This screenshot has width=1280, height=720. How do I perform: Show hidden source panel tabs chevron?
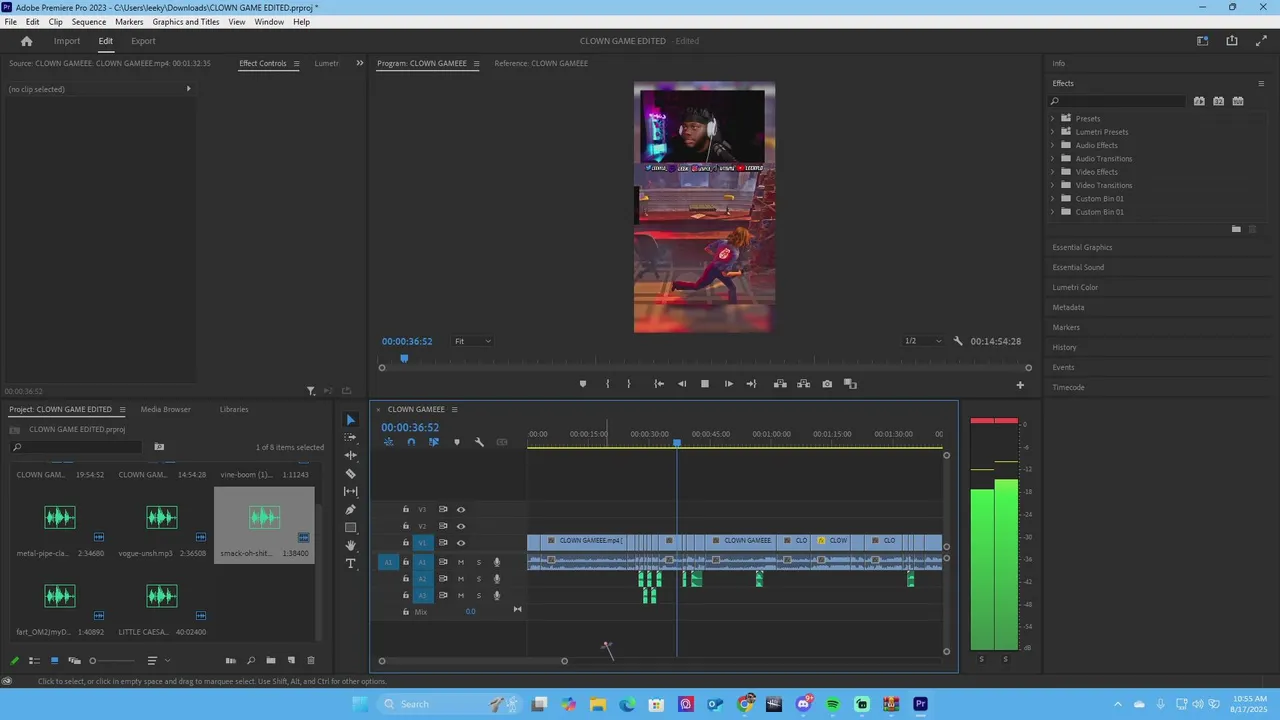point(360,63)
